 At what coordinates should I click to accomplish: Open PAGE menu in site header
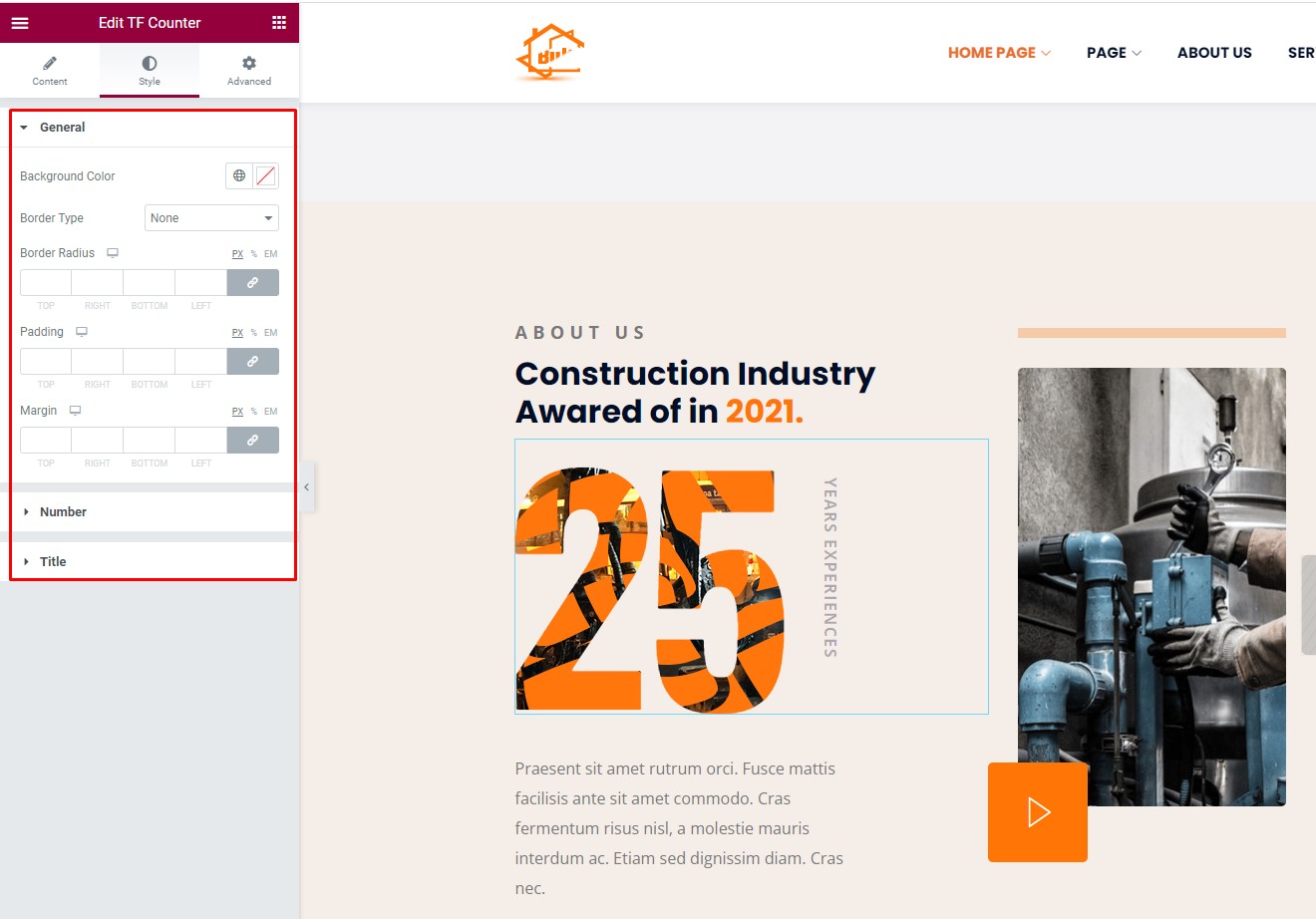1114,53
